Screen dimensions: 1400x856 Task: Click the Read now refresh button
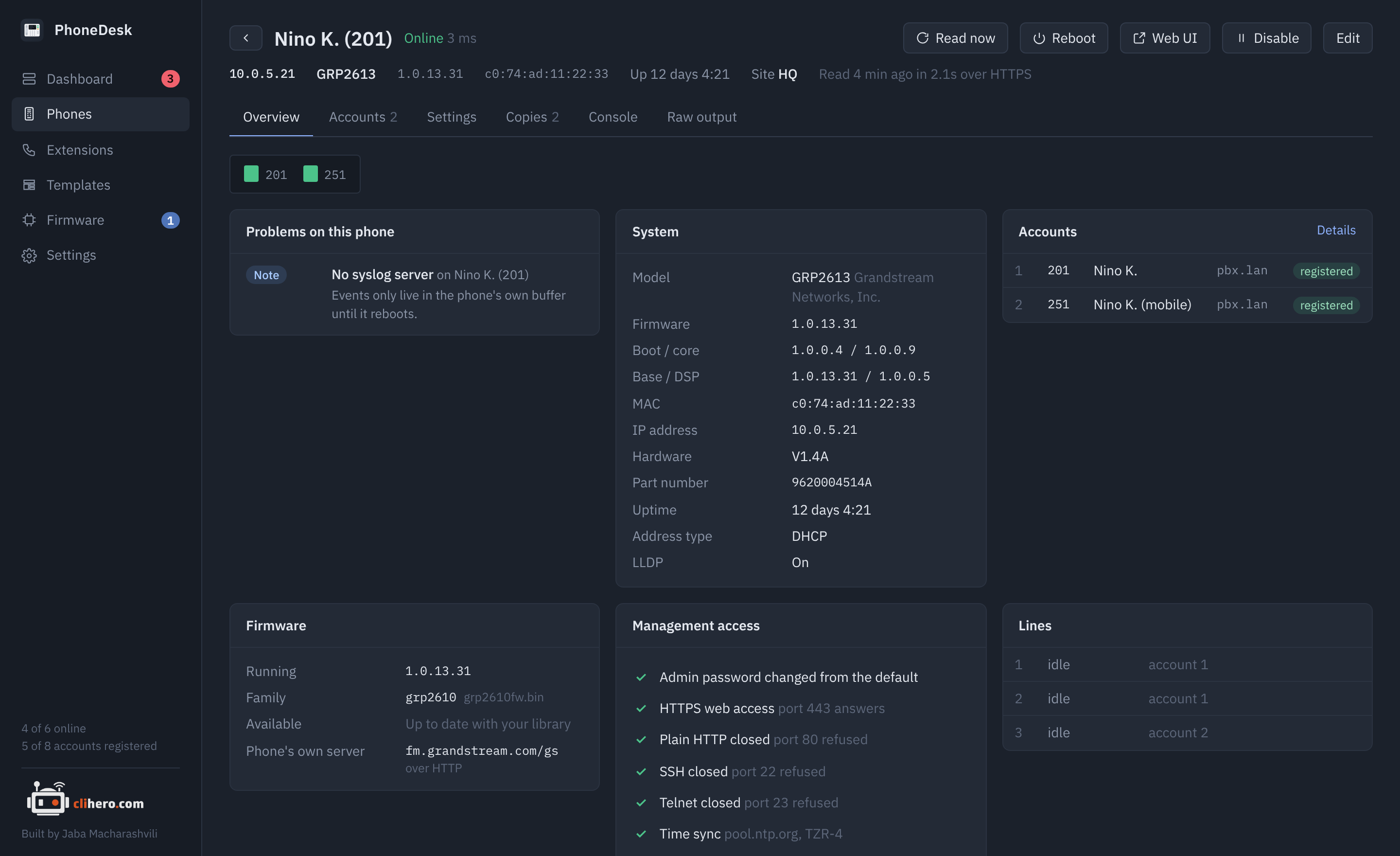tap(955, 38)
